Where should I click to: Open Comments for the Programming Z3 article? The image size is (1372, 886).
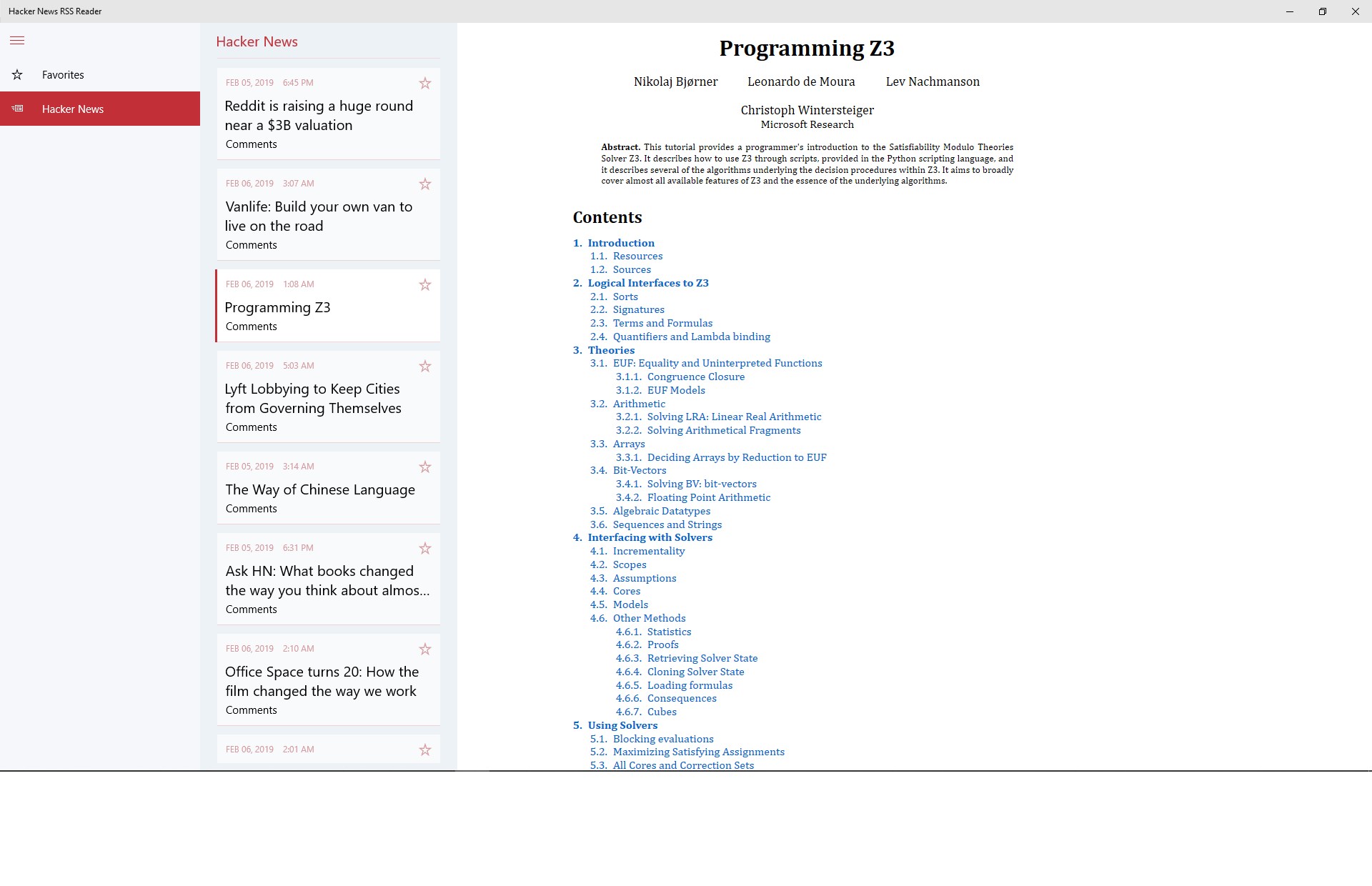251,327
